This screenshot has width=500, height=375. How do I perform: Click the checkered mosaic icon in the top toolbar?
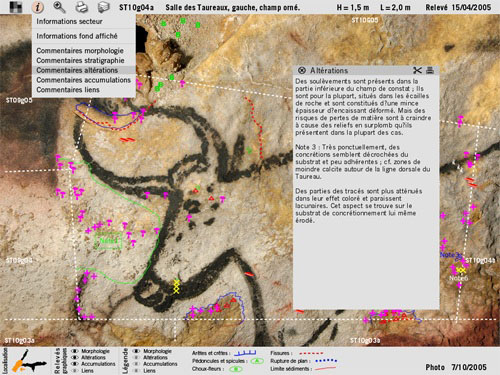15,7
